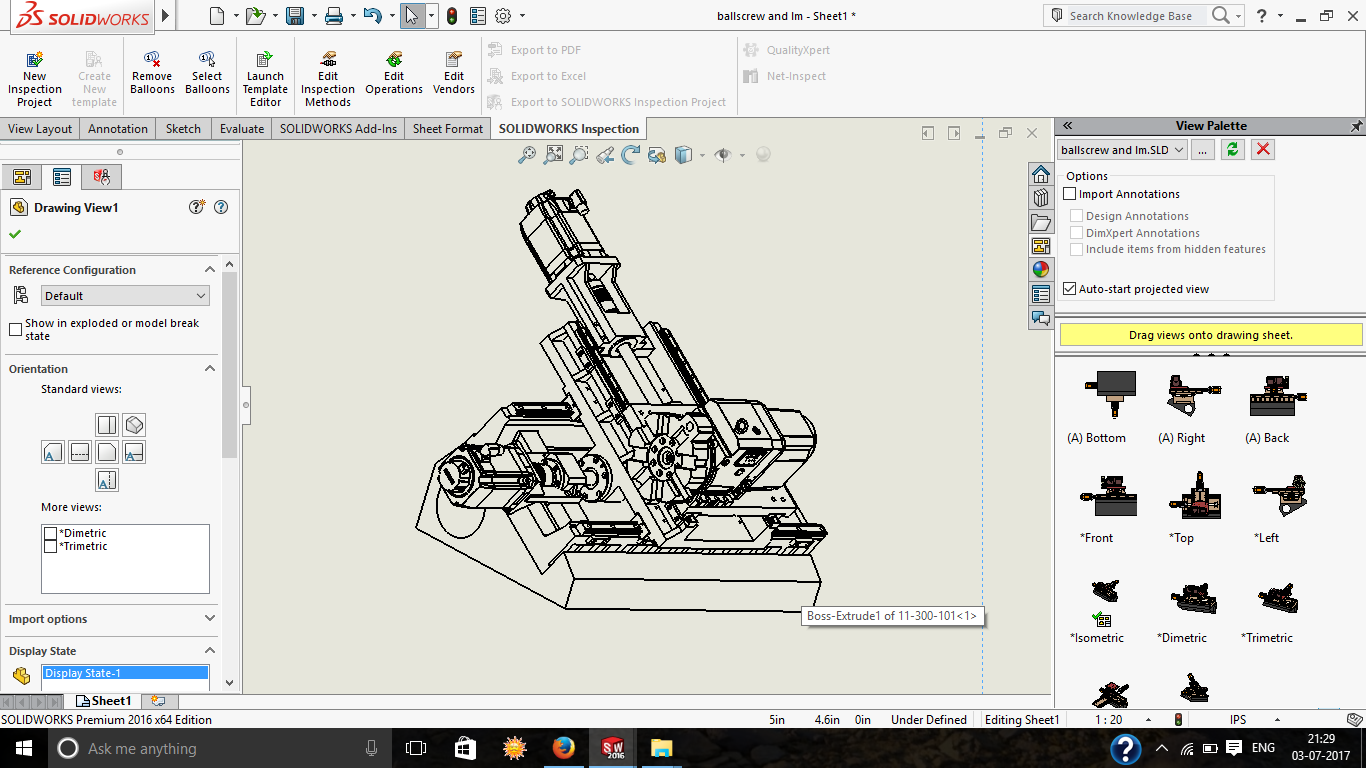This screenshot has width=1366, height=768.
Task: Select the Isometric standard view icon
Action: coord(134,425)
